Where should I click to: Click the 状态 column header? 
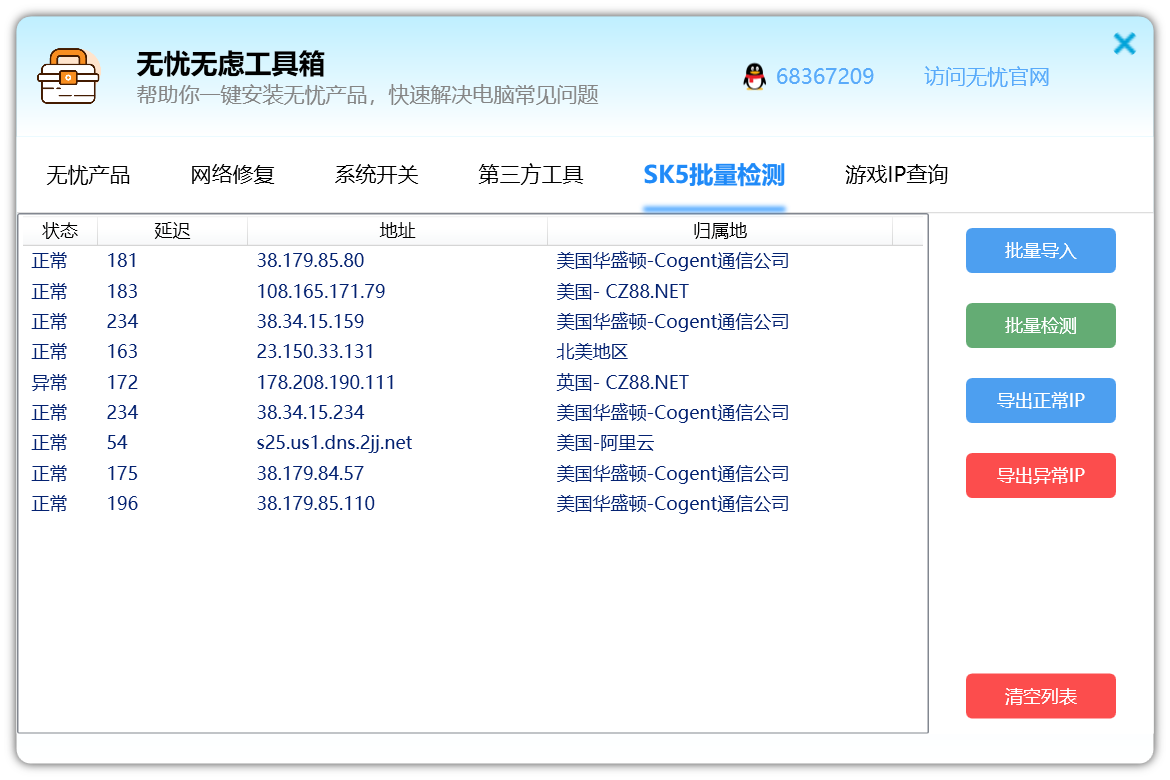60,231
